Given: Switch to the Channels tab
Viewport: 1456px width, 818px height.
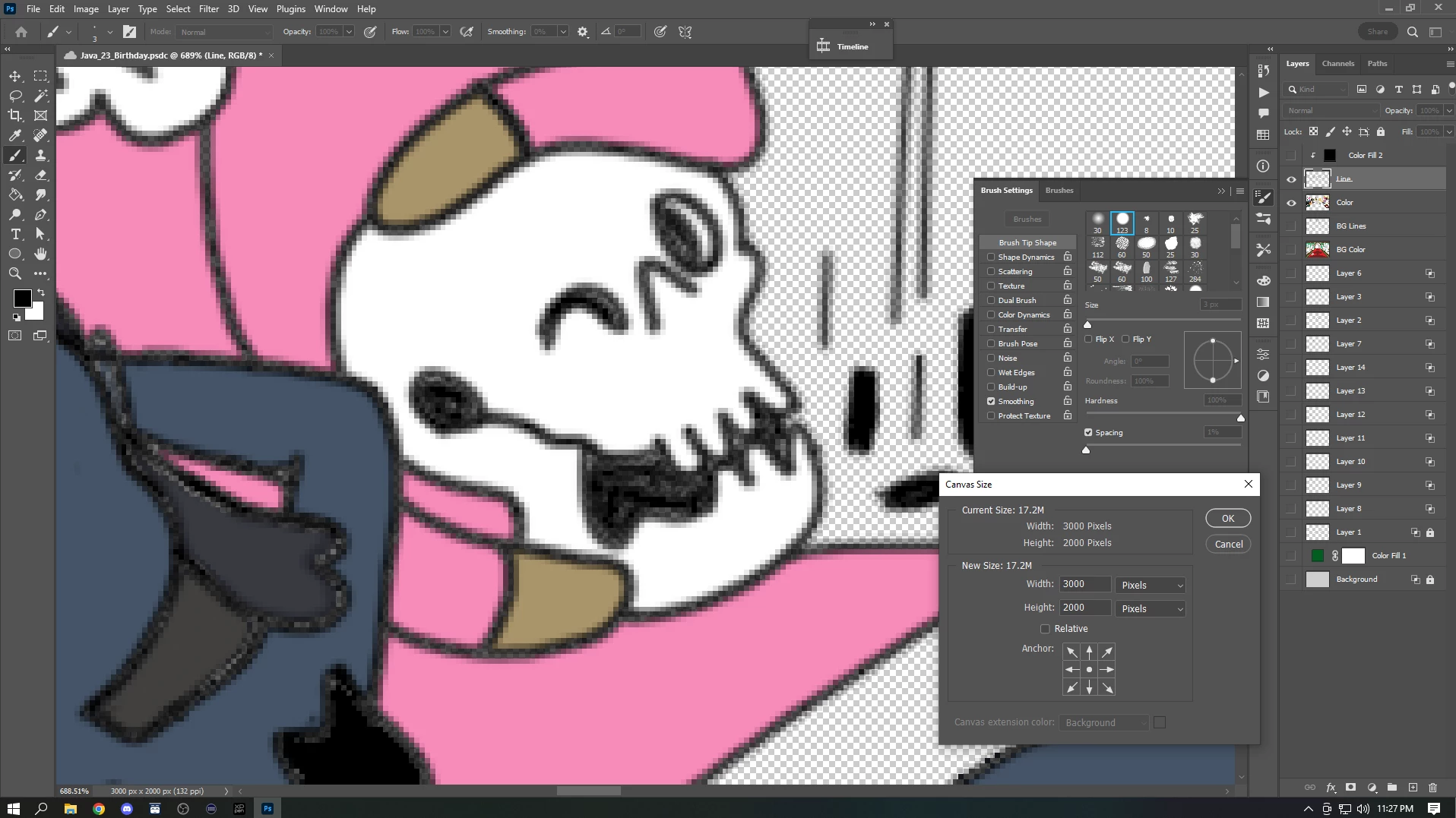Looking at the screenshot, I should pos(1337,64).
